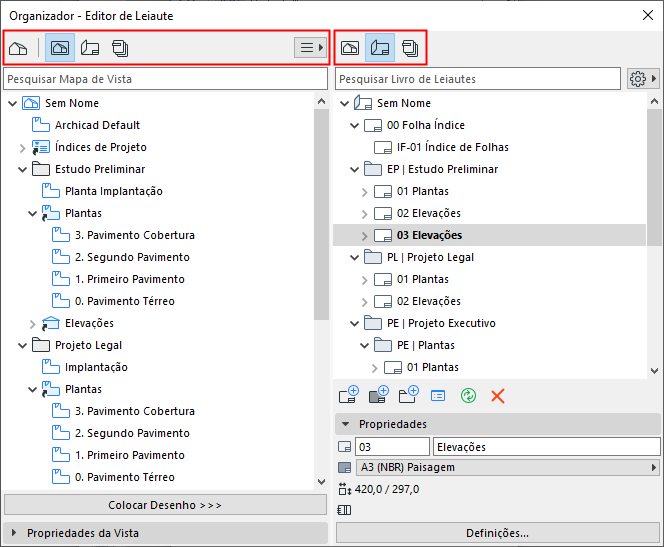
Task: Select 0. Pavimento Térreo under Estudo Preliminar
Action: [124, 301]
